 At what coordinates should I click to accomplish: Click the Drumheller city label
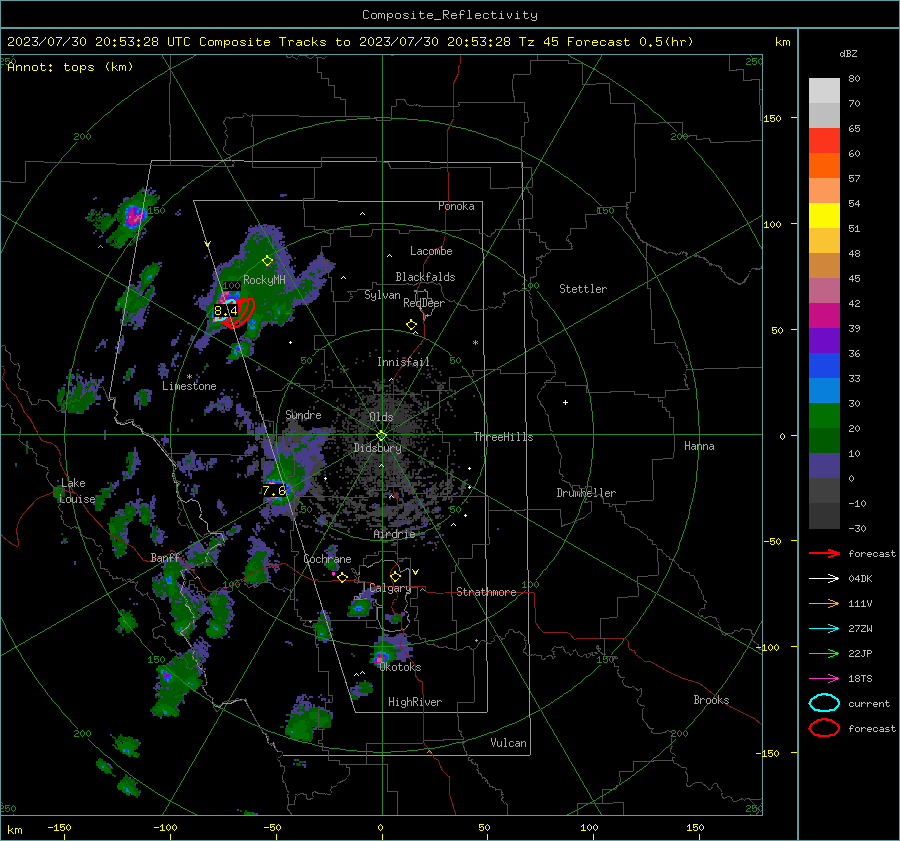click(x=586, y=493)
